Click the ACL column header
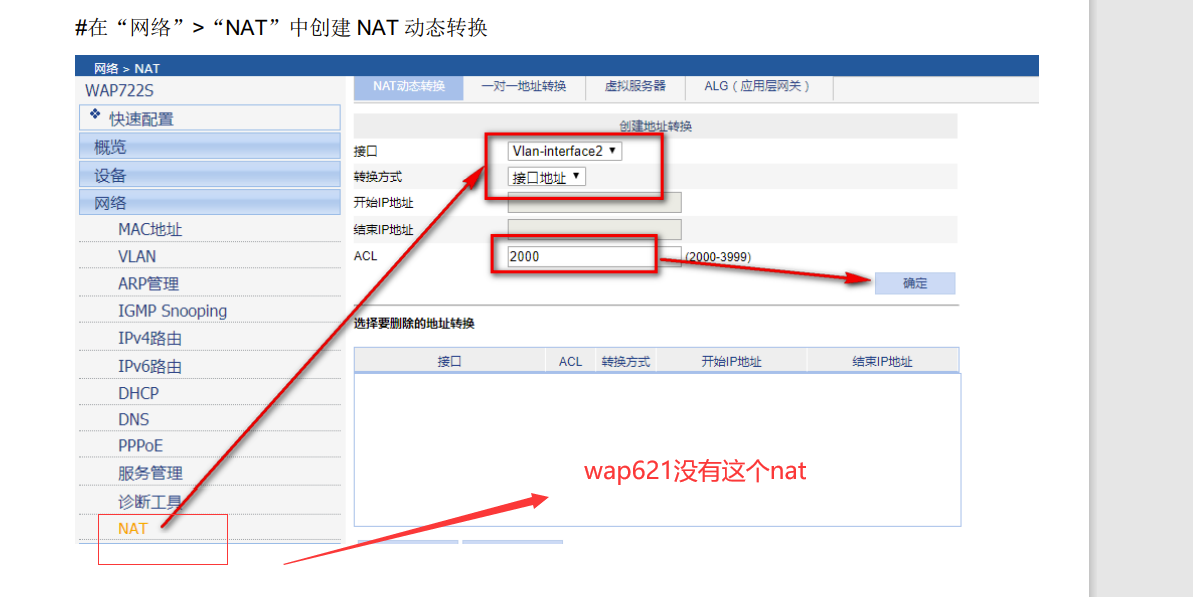This screenshot has width=1193, height=597. point(570,361)
